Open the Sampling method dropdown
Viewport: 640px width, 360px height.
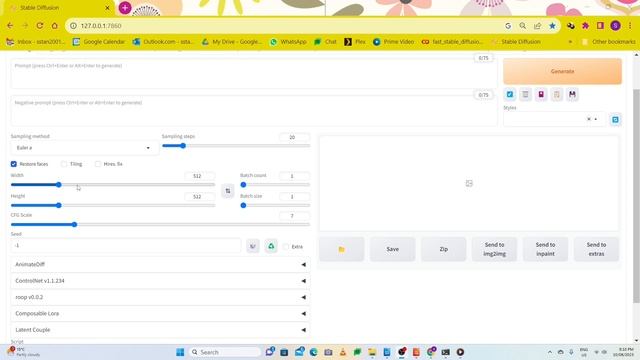(x=84, y=148)
